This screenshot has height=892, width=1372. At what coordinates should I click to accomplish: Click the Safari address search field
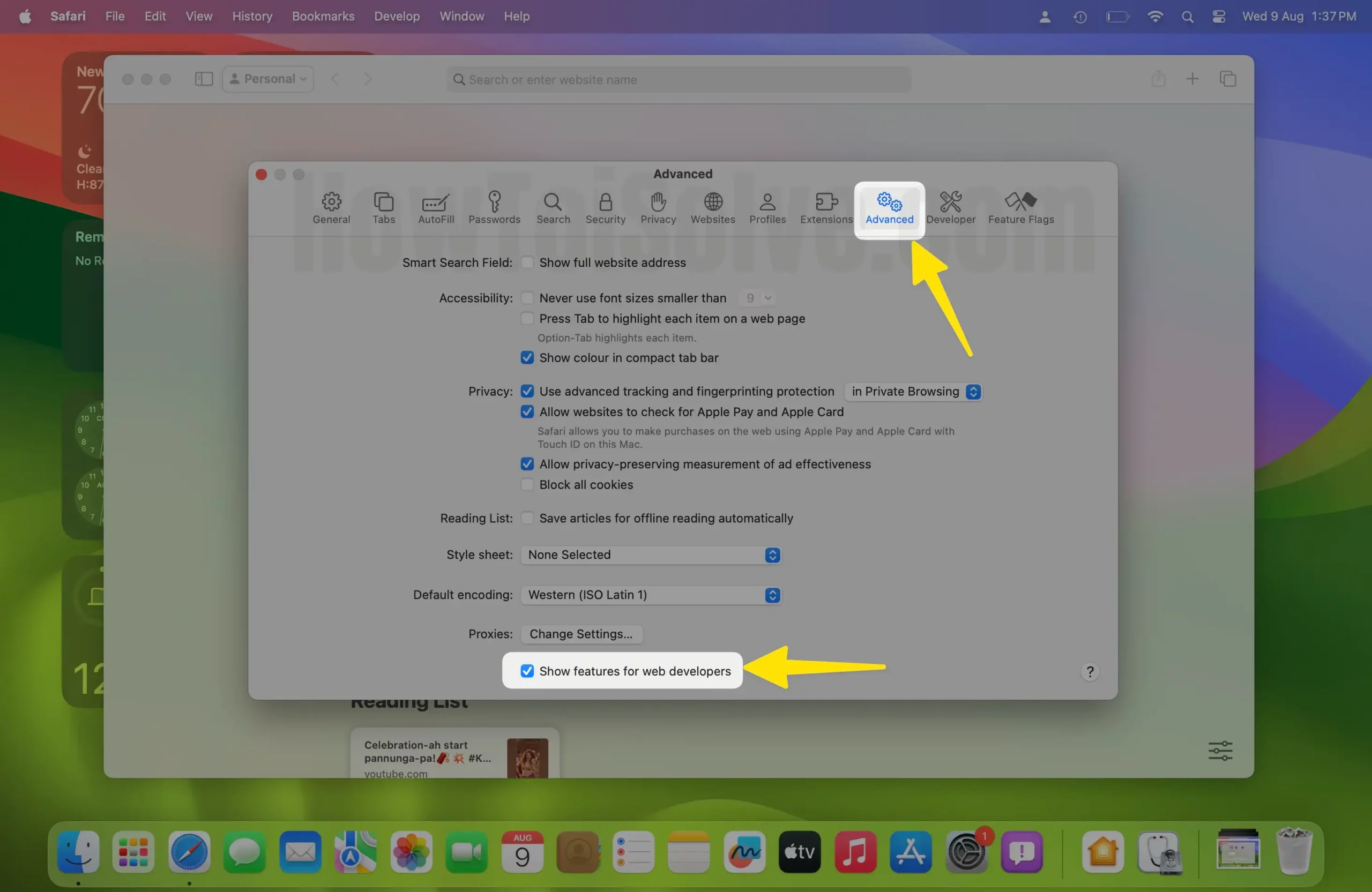(678, 79)
